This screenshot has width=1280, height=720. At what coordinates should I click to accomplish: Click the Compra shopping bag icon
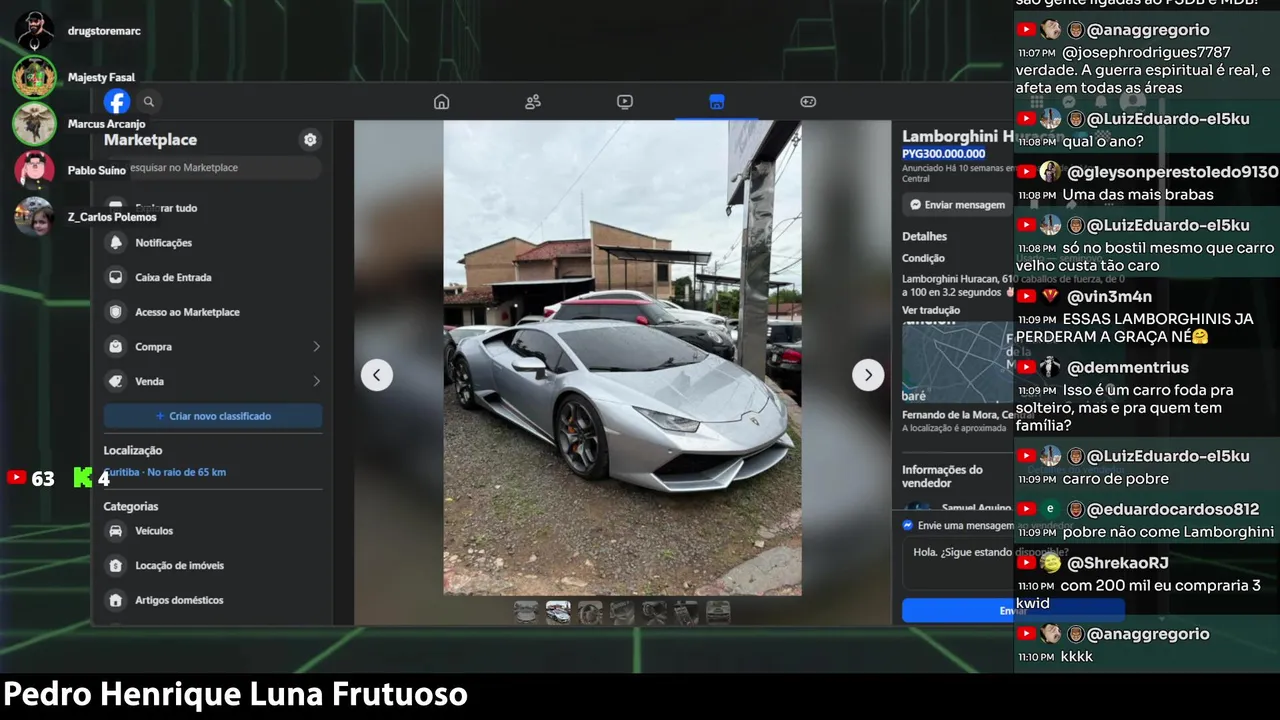coord(116,347)
